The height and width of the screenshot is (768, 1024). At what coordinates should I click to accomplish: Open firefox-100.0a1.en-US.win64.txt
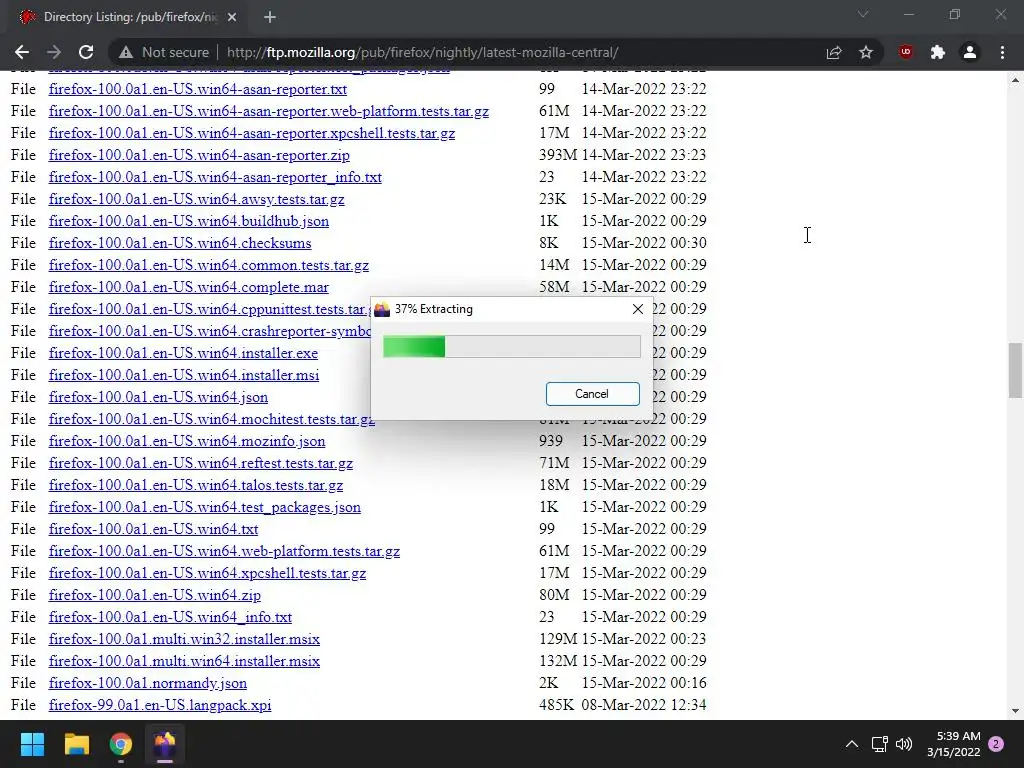(x=153, y=530)
